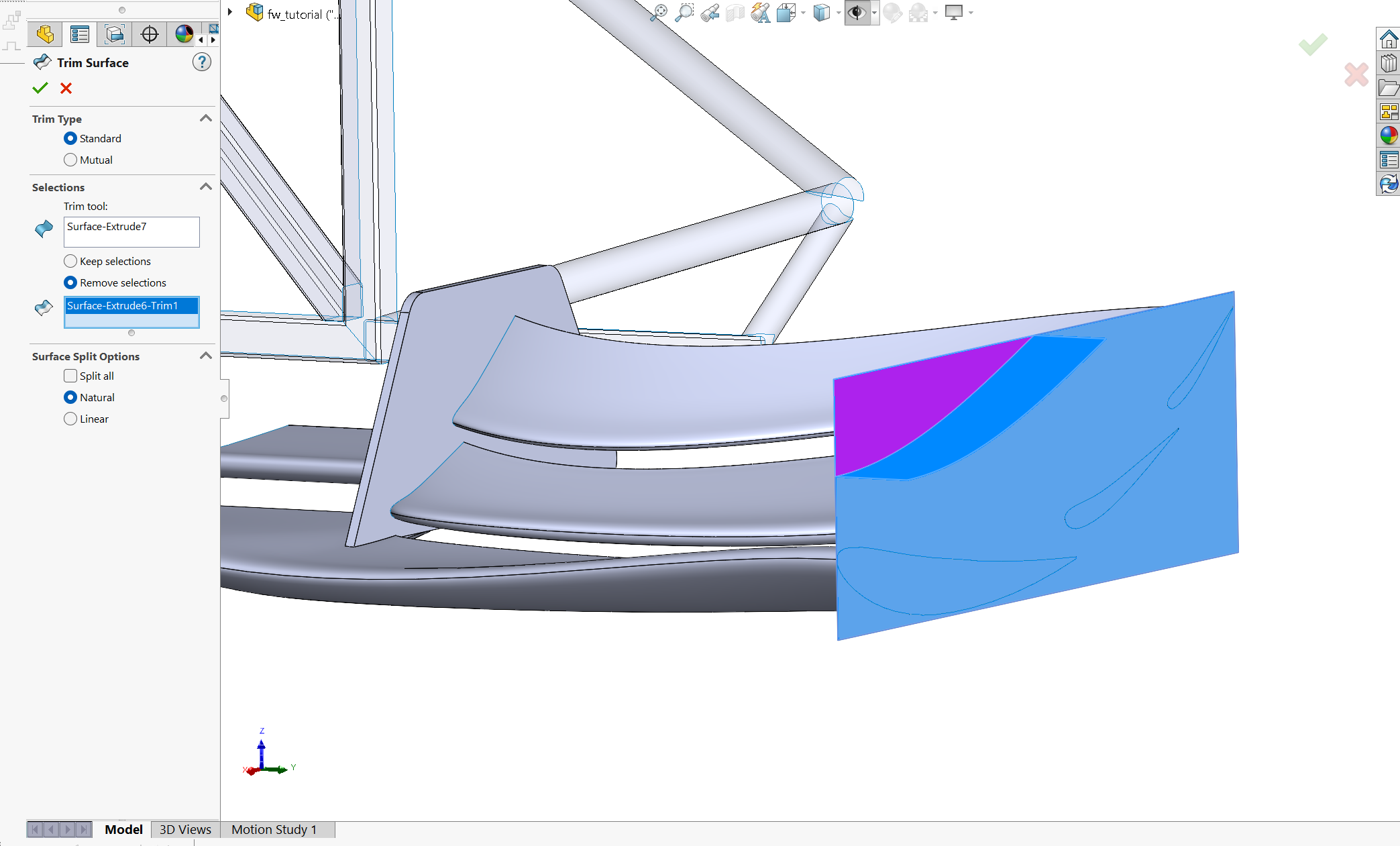This screenshot has height=846, width=1400.
Task: Enable Split all checkbox
Action: pos(70,376)
